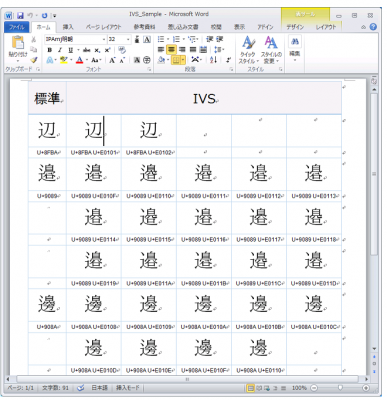Screen dimensions: 387x400
Task: Switch to Print Layout view in status bar
Action: (x=250, y=388)
